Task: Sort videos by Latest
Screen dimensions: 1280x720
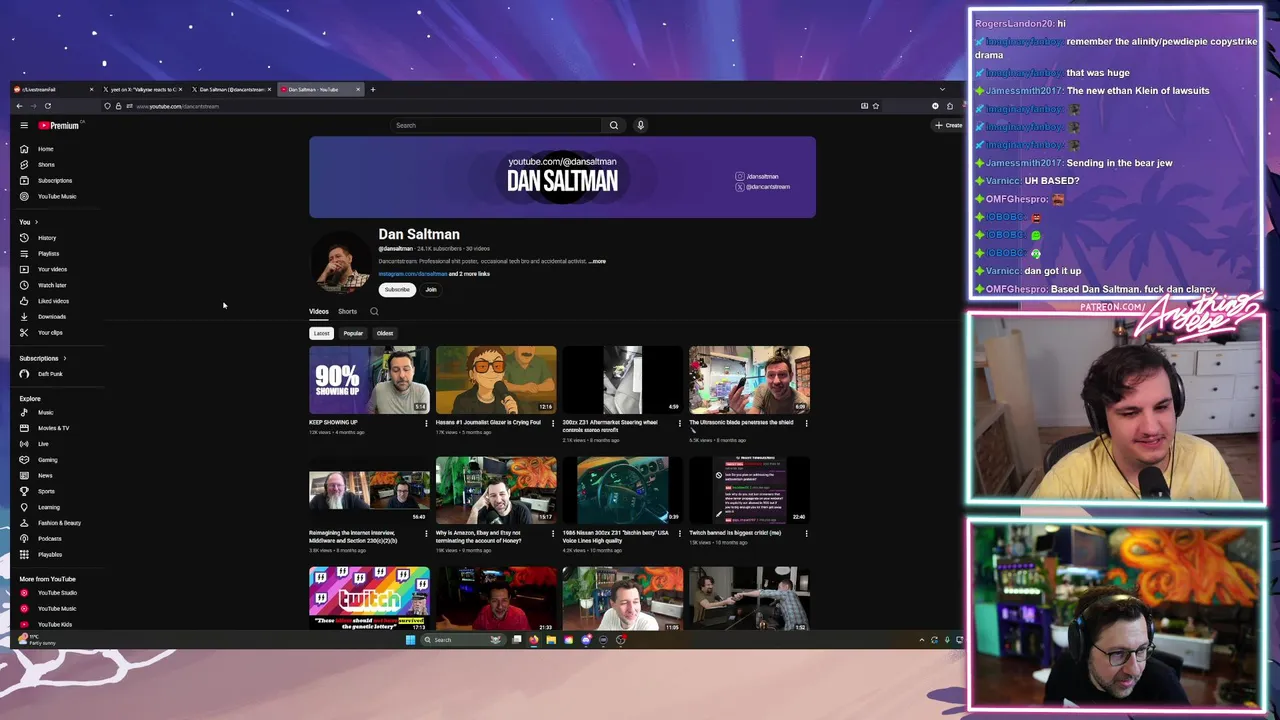Action: click(x=321, y=333)
